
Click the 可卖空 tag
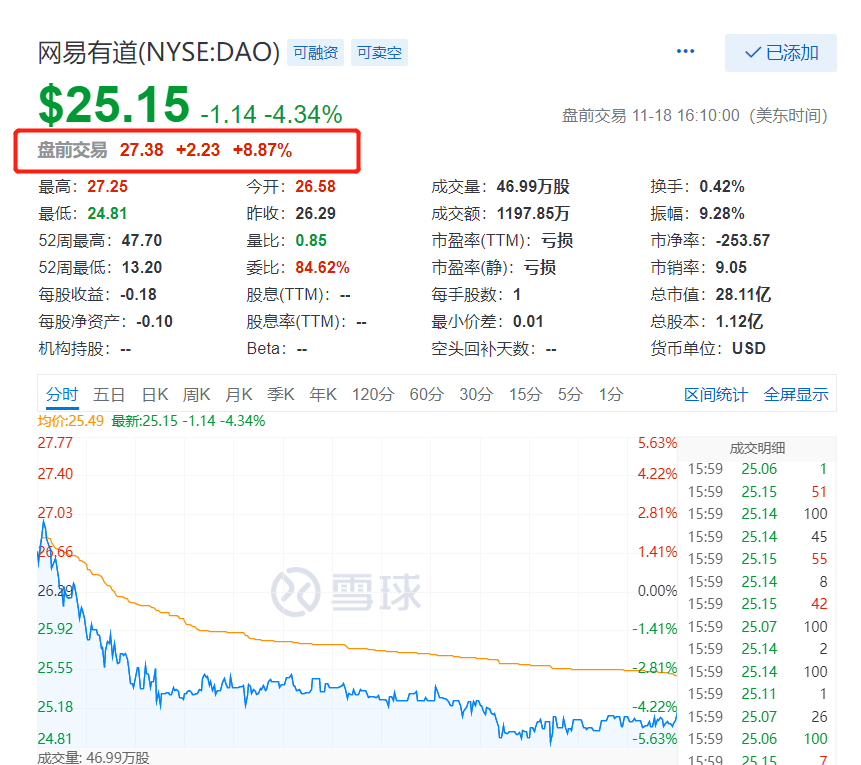point(379,53)
